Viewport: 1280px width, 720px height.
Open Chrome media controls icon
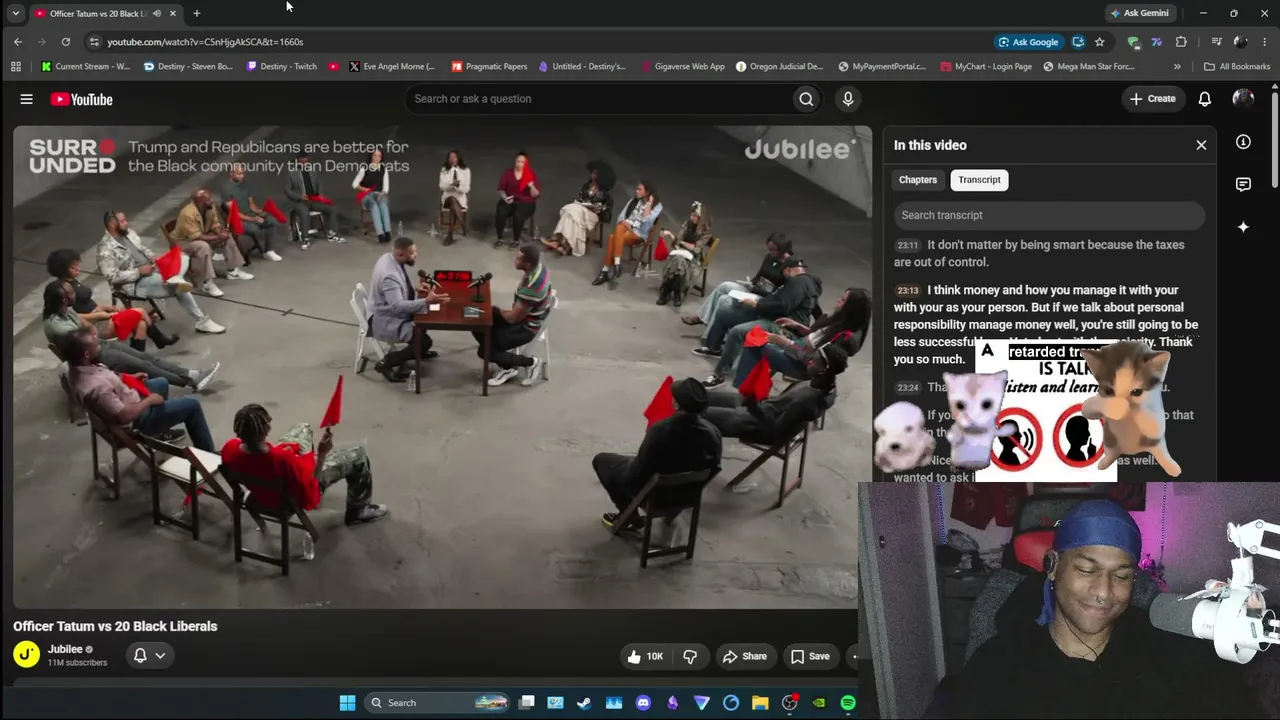pos(1216,42)
